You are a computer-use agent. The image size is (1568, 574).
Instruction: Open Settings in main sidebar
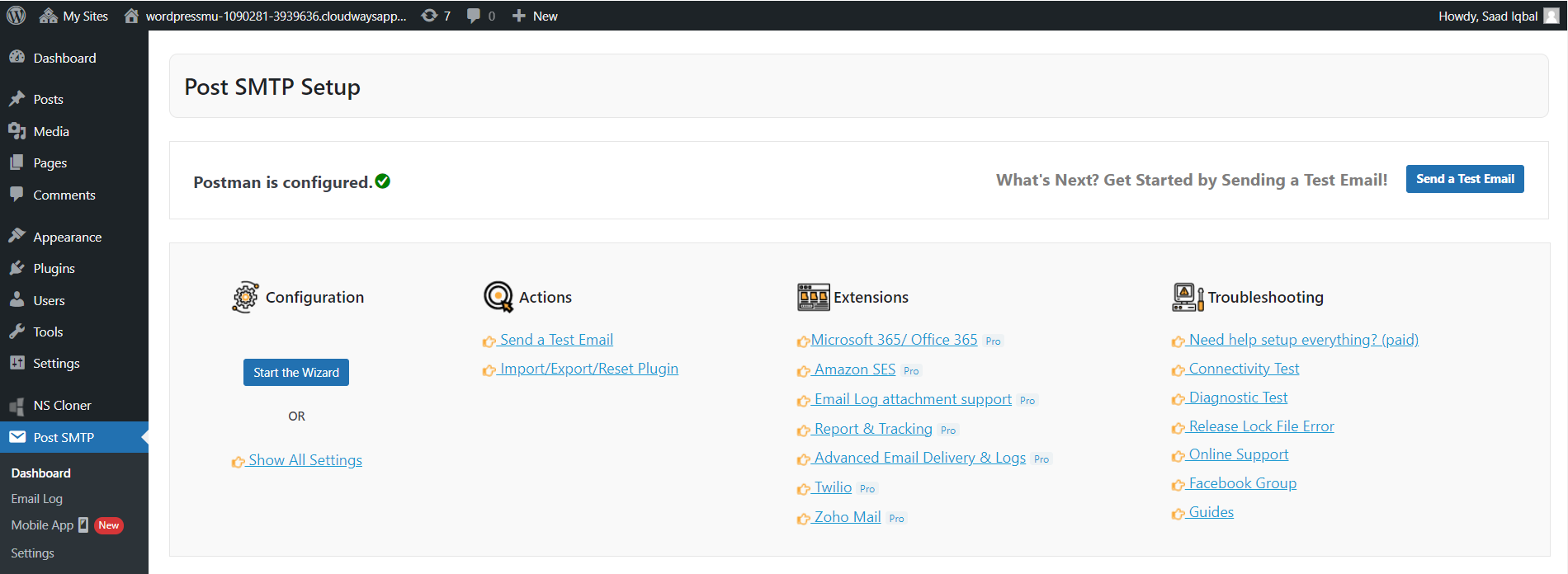tap(56, 363)
